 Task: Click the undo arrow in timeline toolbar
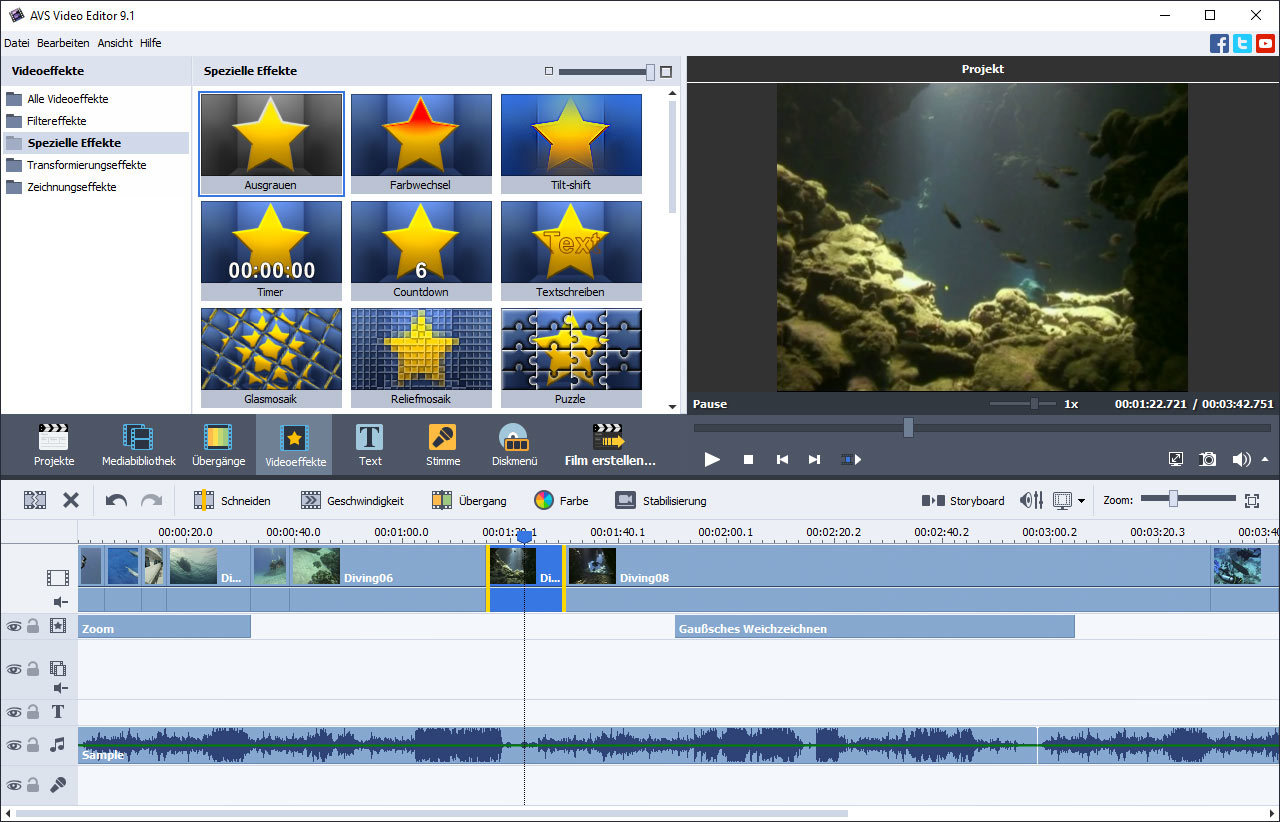(x=116, y=500)
